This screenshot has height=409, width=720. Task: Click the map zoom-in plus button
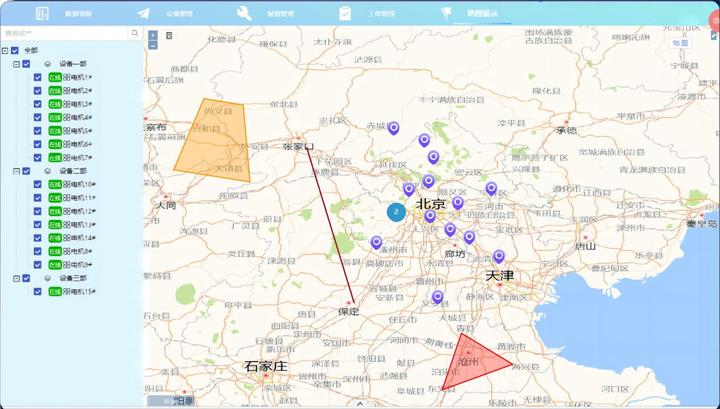pos(153,35)
